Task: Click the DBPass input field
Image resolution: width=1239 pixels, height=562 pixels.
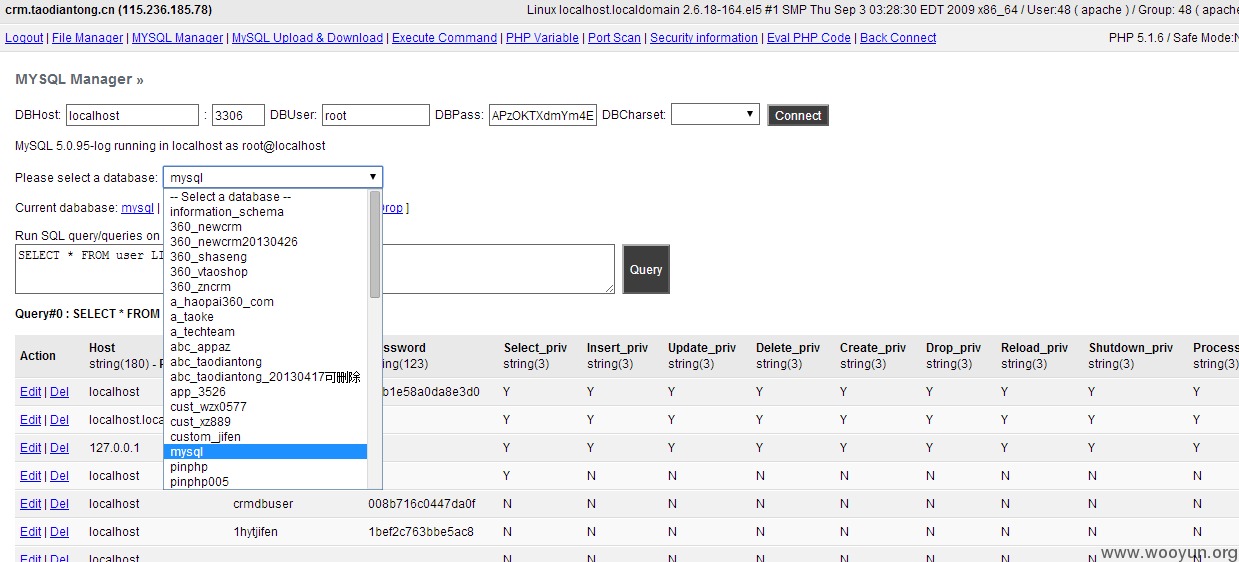Action: 543,115
